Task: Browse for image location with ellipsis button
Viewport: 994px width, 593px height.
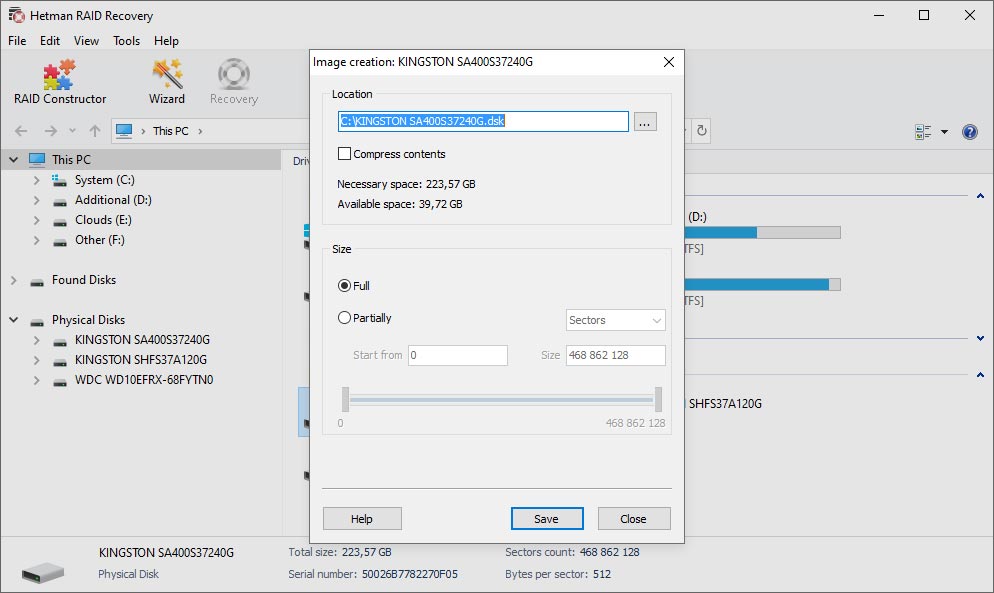Action: pyautogui.click(x=645, y=122)
